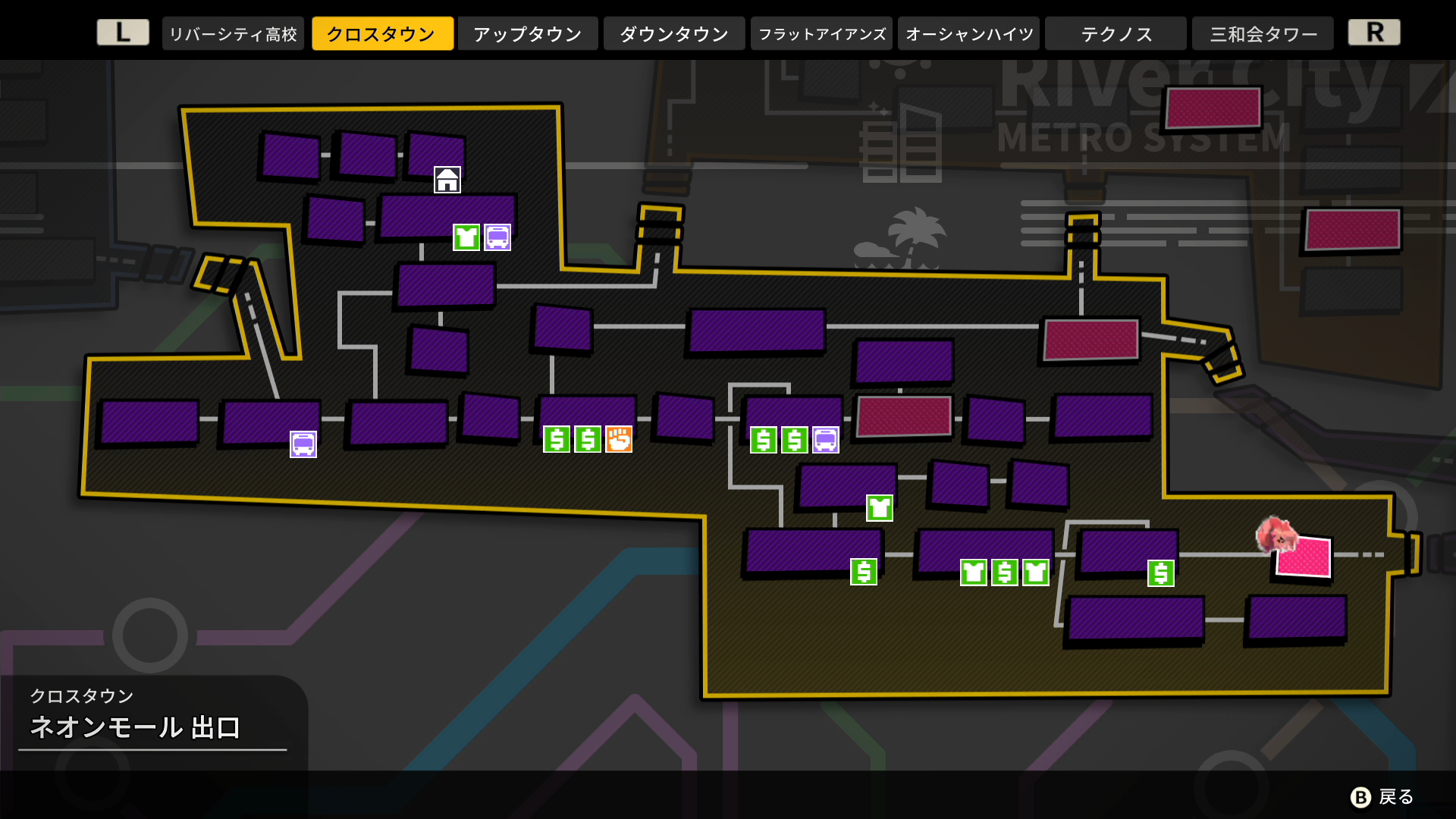1456x819 pixels.
Task: Switch to the アップタウン tab
Action: [528, 33]
